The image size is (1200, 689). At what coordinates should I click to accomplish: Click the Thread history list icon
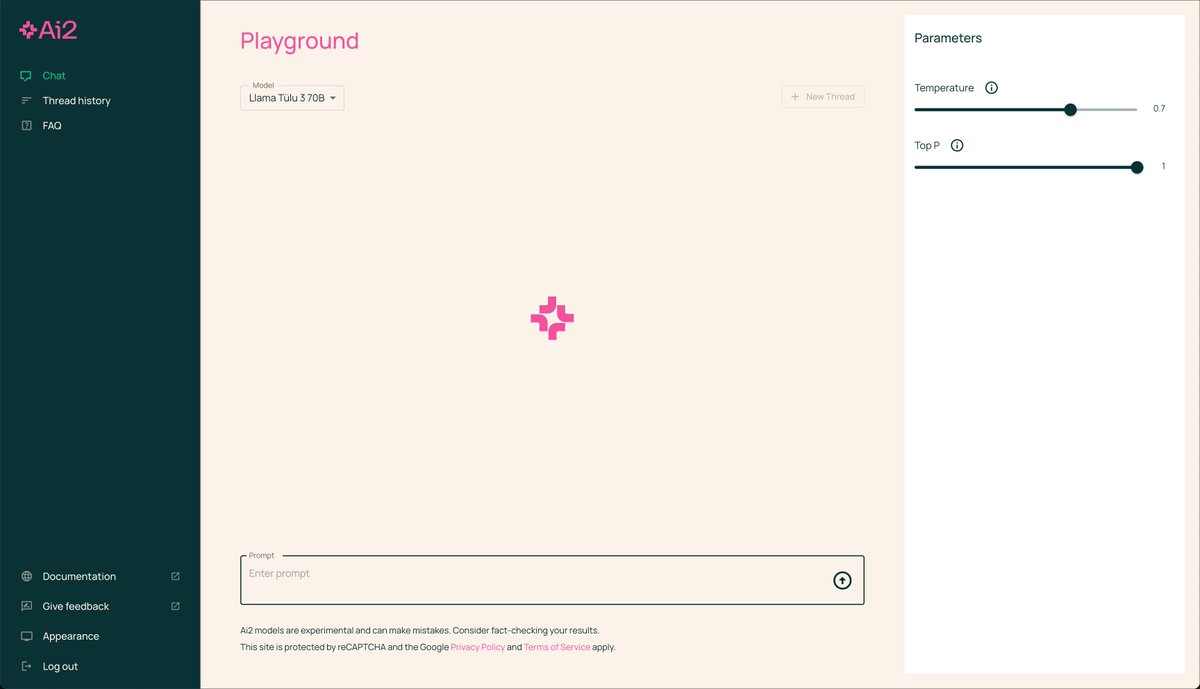26,101
